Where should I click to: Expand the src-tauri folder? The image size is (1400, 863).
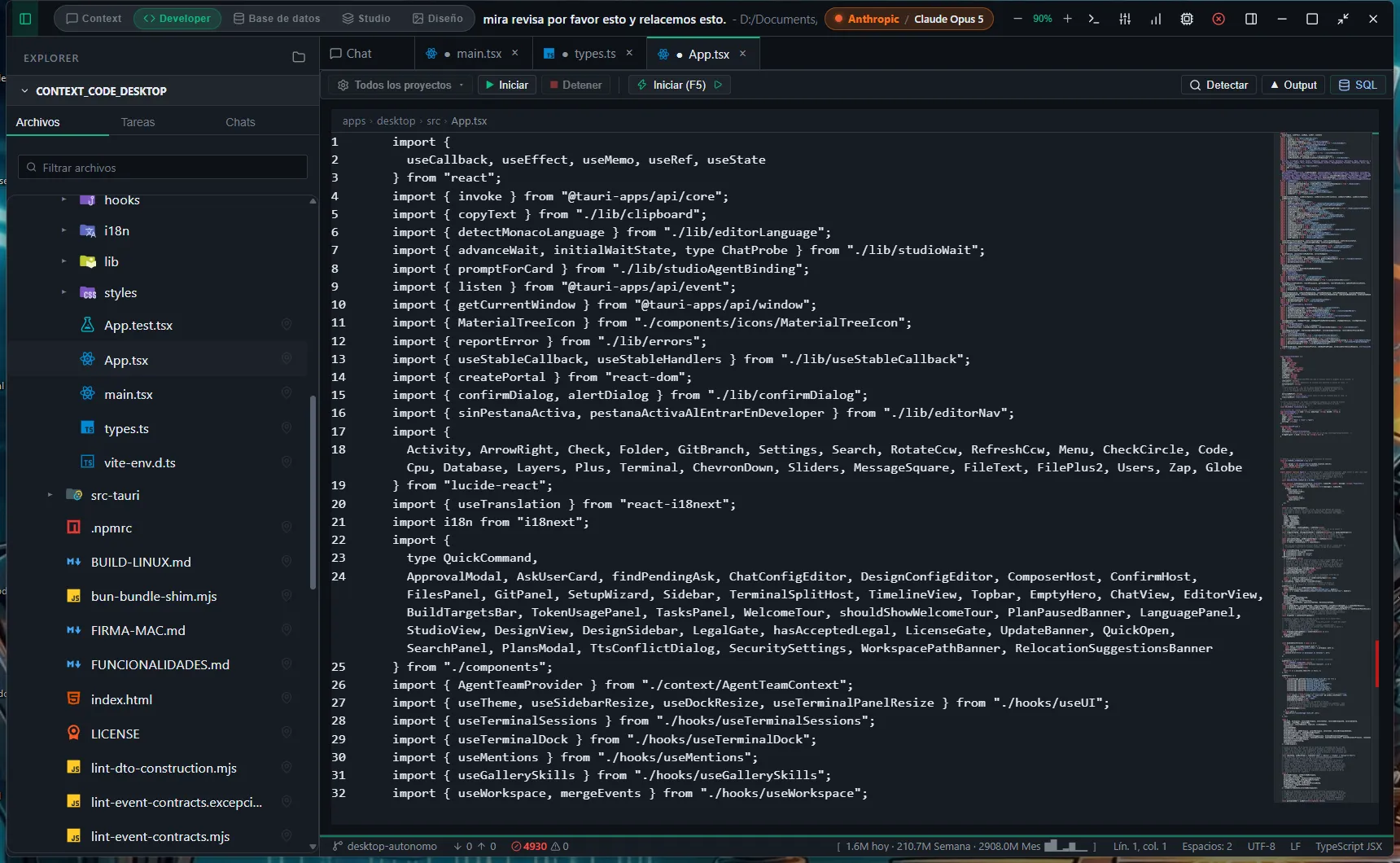[50, 495]
